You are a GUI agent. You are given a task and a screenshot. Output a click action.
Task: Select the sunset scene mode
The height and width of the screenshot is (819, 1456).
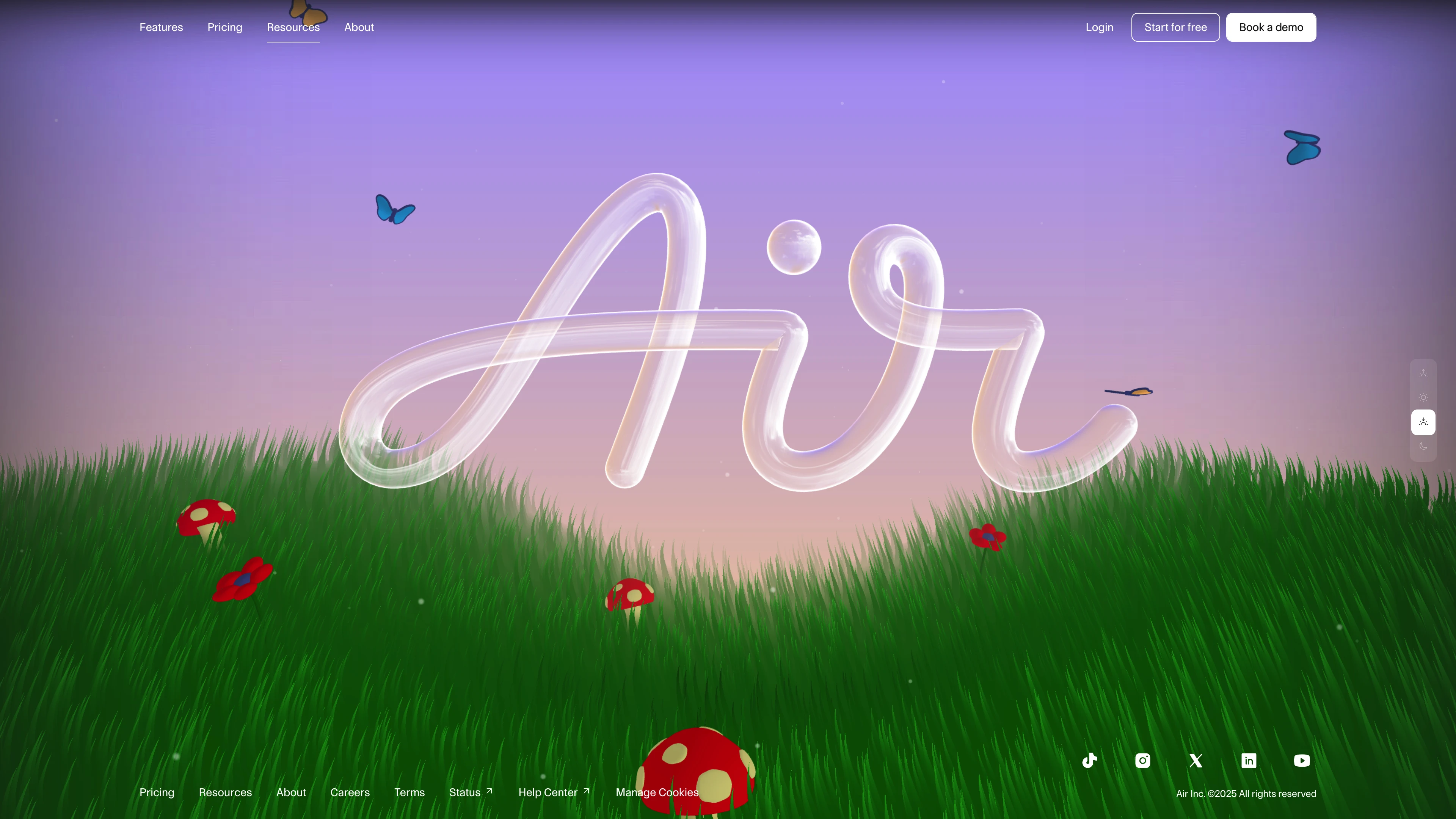1423,422
